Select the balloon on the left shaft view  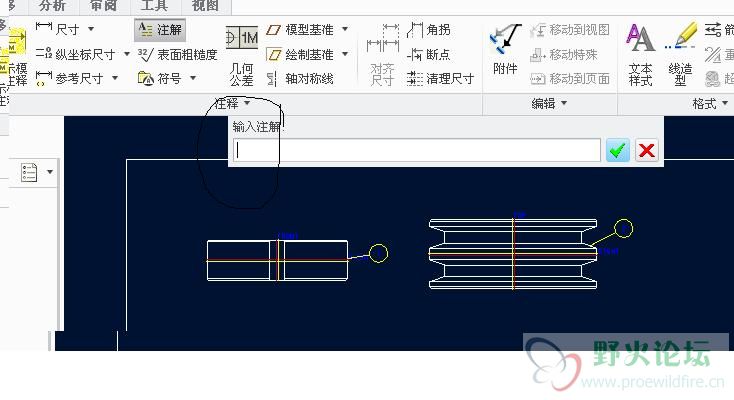pos(378,253)
